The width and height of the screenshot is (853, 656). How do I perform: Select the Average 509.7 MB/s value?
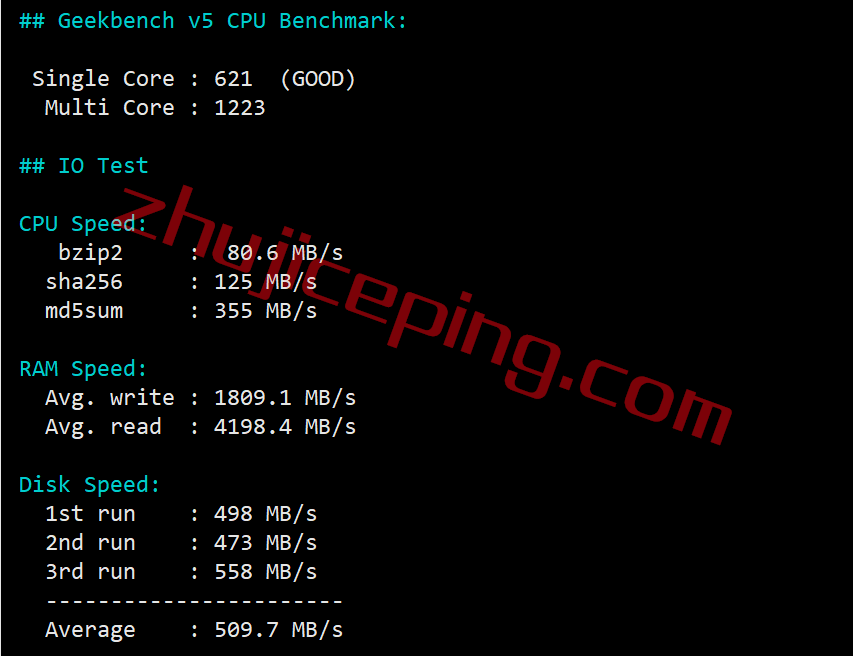[x=279, y=630]
